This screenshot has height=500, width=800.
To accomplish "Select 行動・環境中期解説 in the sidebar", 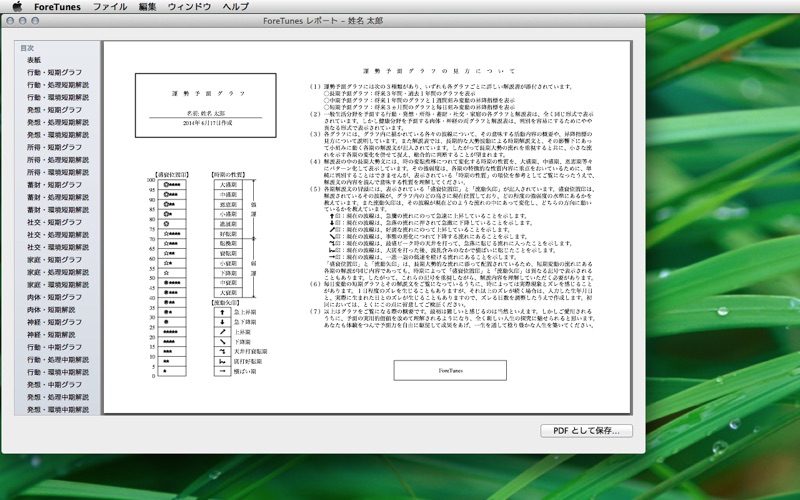I will click(58, 372).
